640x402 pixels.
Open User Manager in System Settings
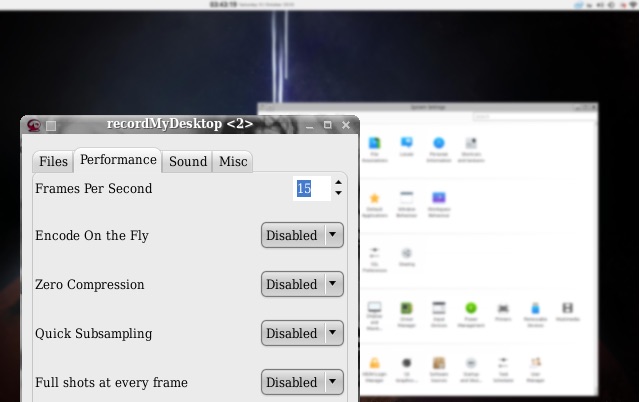536,370
